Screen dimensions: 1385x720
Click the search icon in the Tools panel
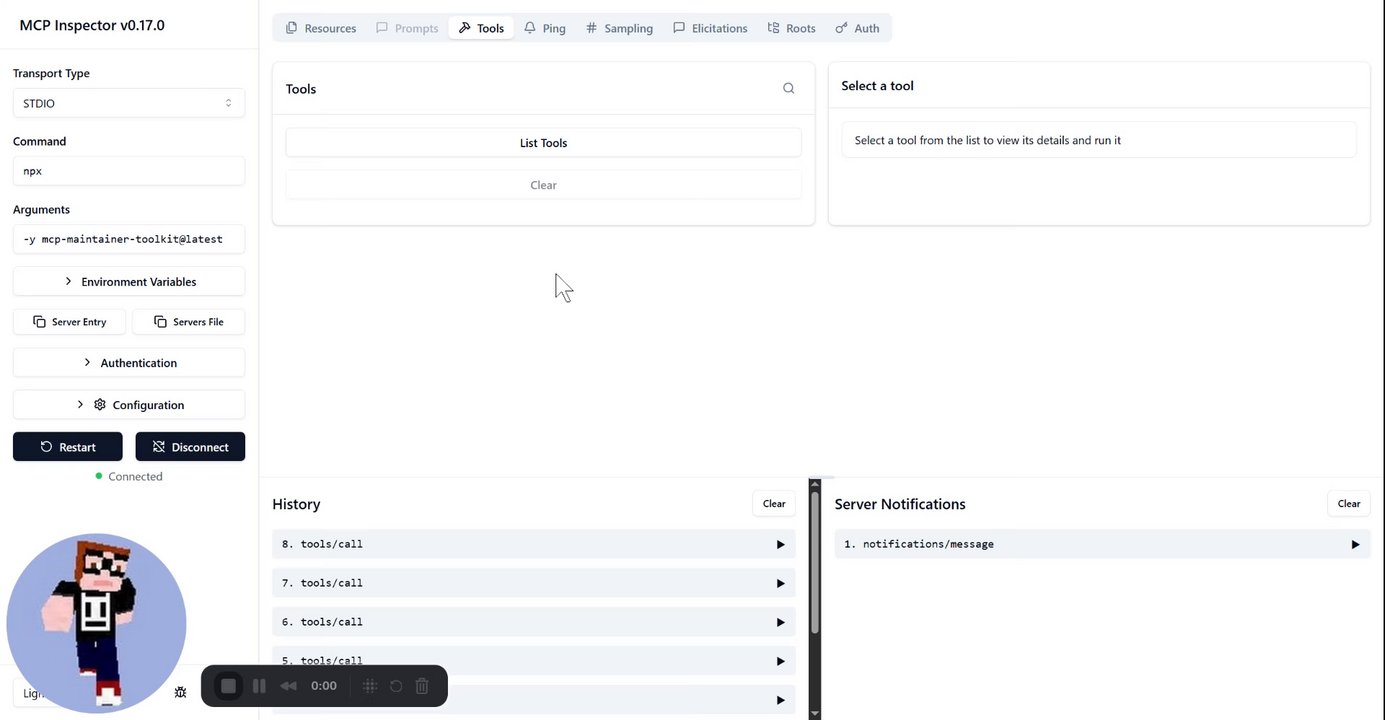789,89
